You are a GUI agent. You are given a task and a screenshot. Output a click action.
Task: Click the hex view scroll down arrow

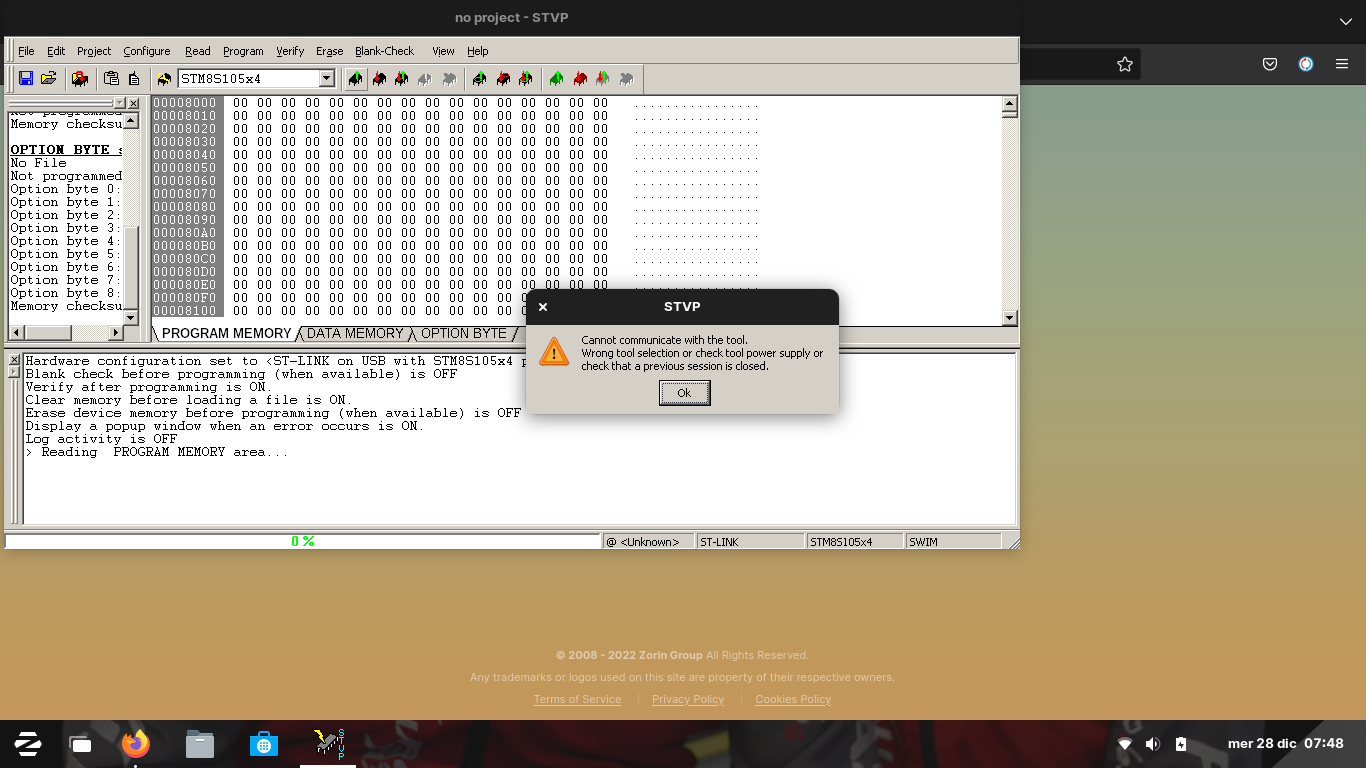click(1009, 318)
